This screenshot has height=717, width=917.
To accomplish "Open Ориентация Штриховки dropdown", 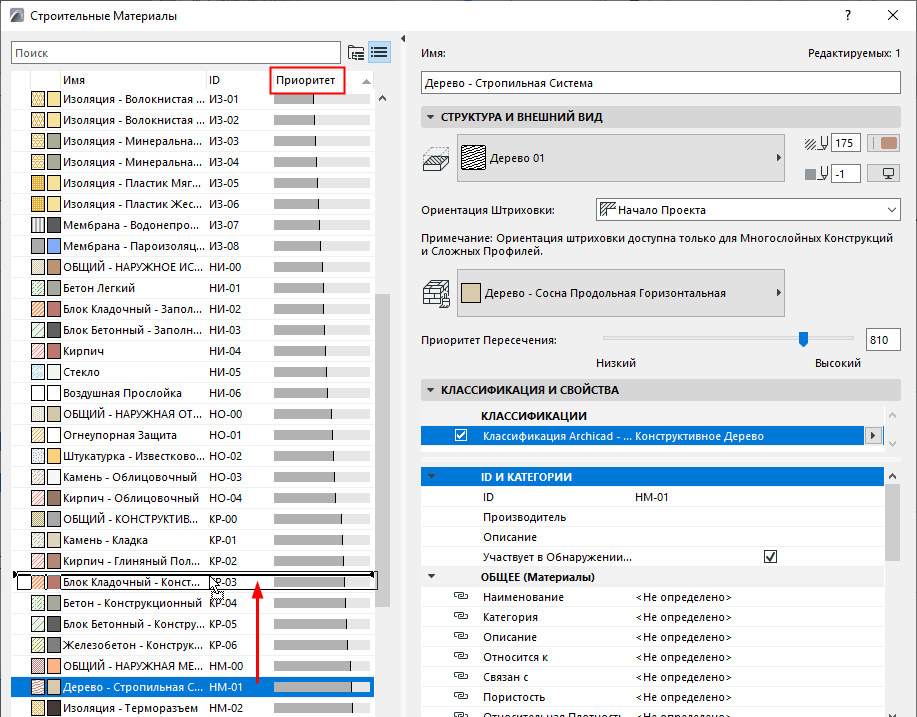I will pos(748,210).
